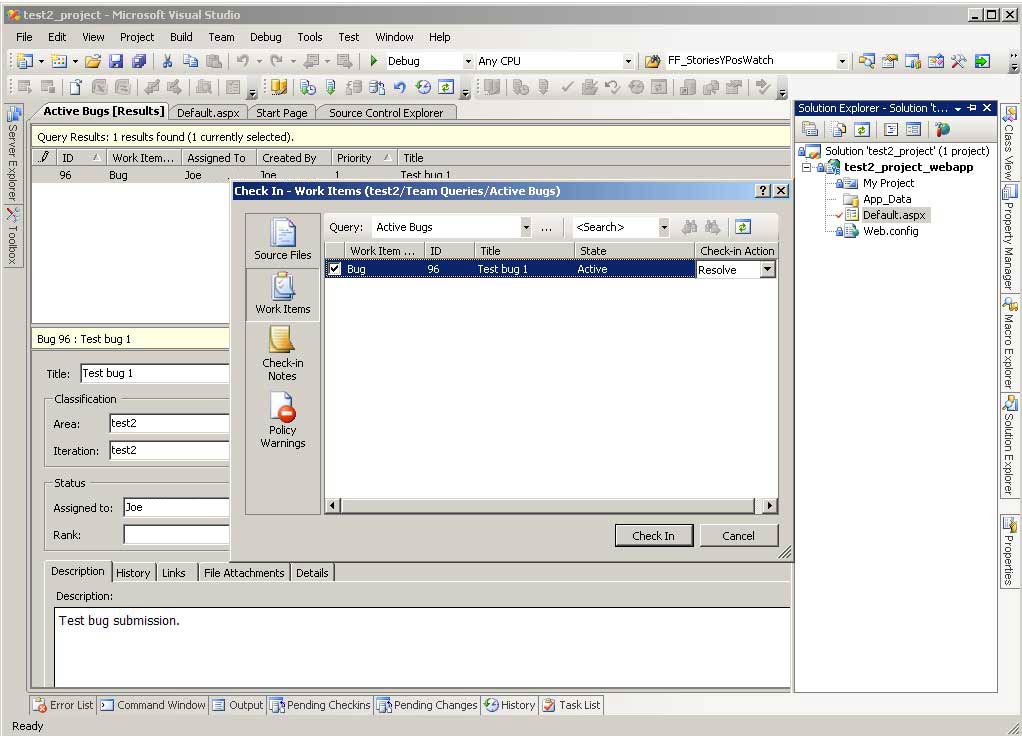Click the Copy icon in main toolbar
This screenshot has width=1022, height=736.
tap(190, 61)
